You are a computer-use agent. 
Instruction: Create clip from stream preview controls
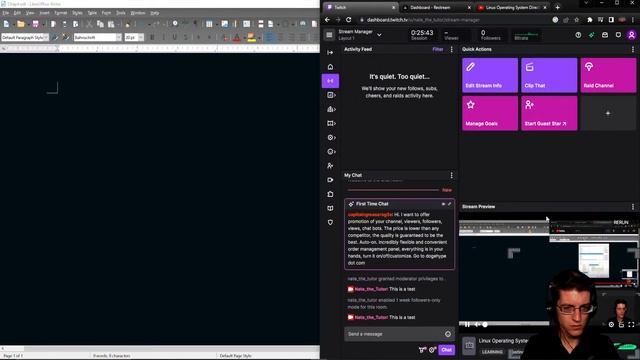tap(621, 324)
